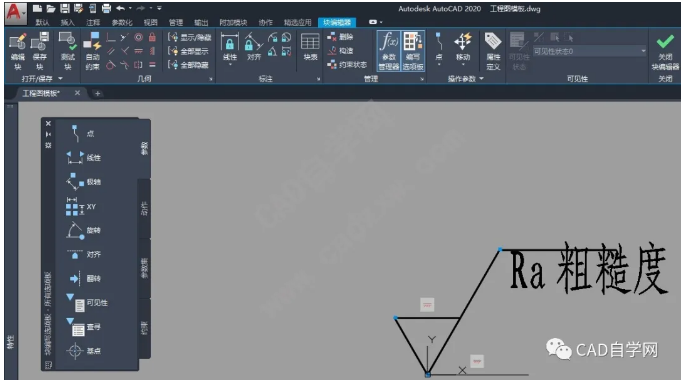Select Polar (极轴) parameter in palette

click(x=84, y=182)
